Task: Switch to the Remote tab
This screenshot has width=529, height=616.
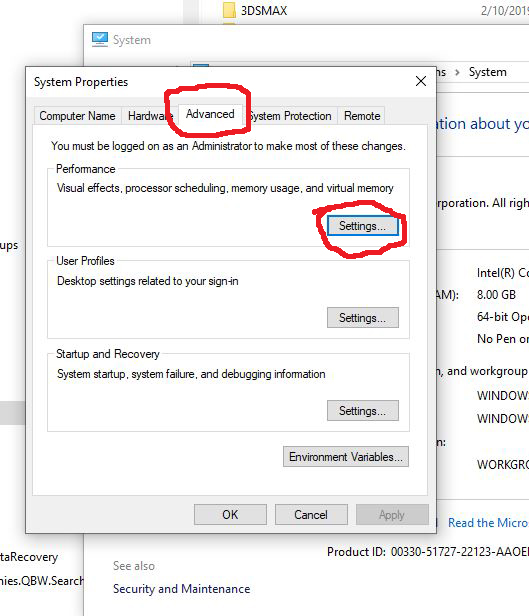Action: (362, 116)
